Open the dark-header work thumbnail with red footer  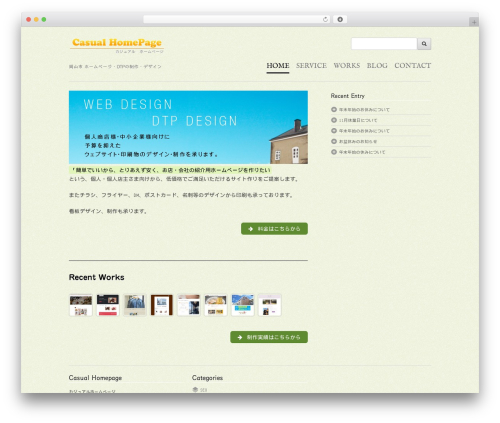[108, 305]
